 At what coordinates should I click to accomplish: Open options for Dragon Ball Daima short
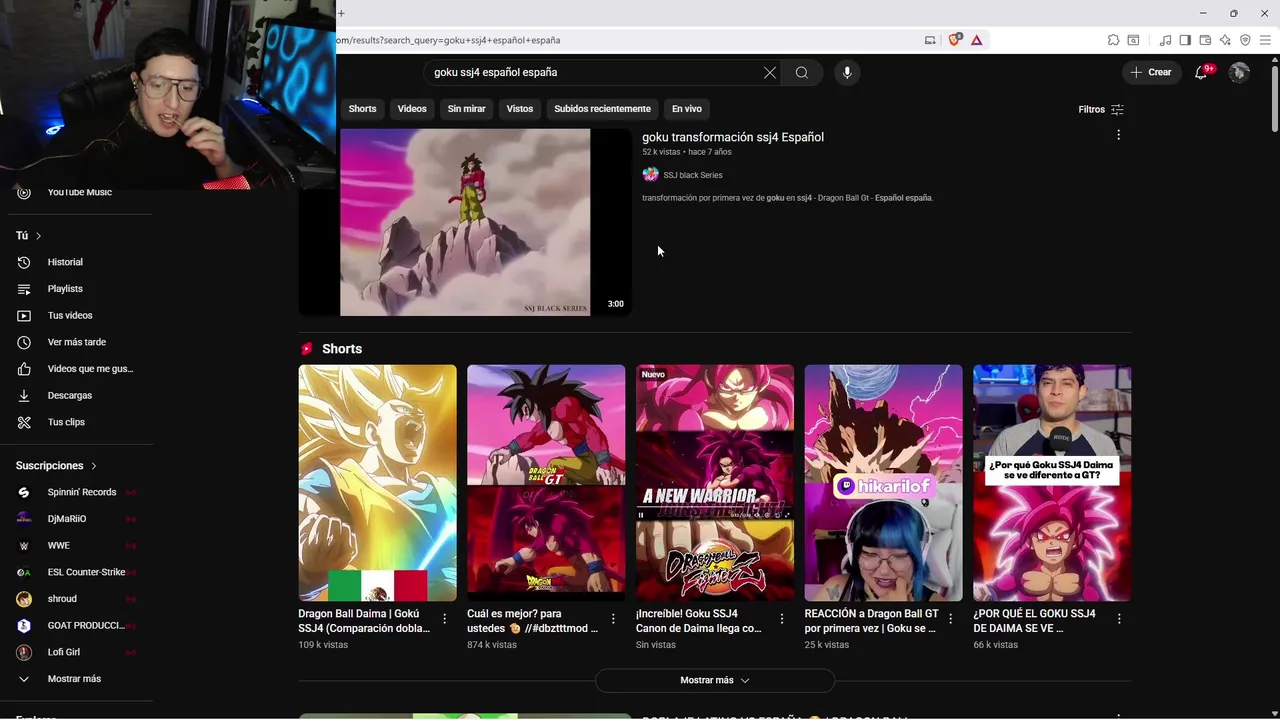445,619
